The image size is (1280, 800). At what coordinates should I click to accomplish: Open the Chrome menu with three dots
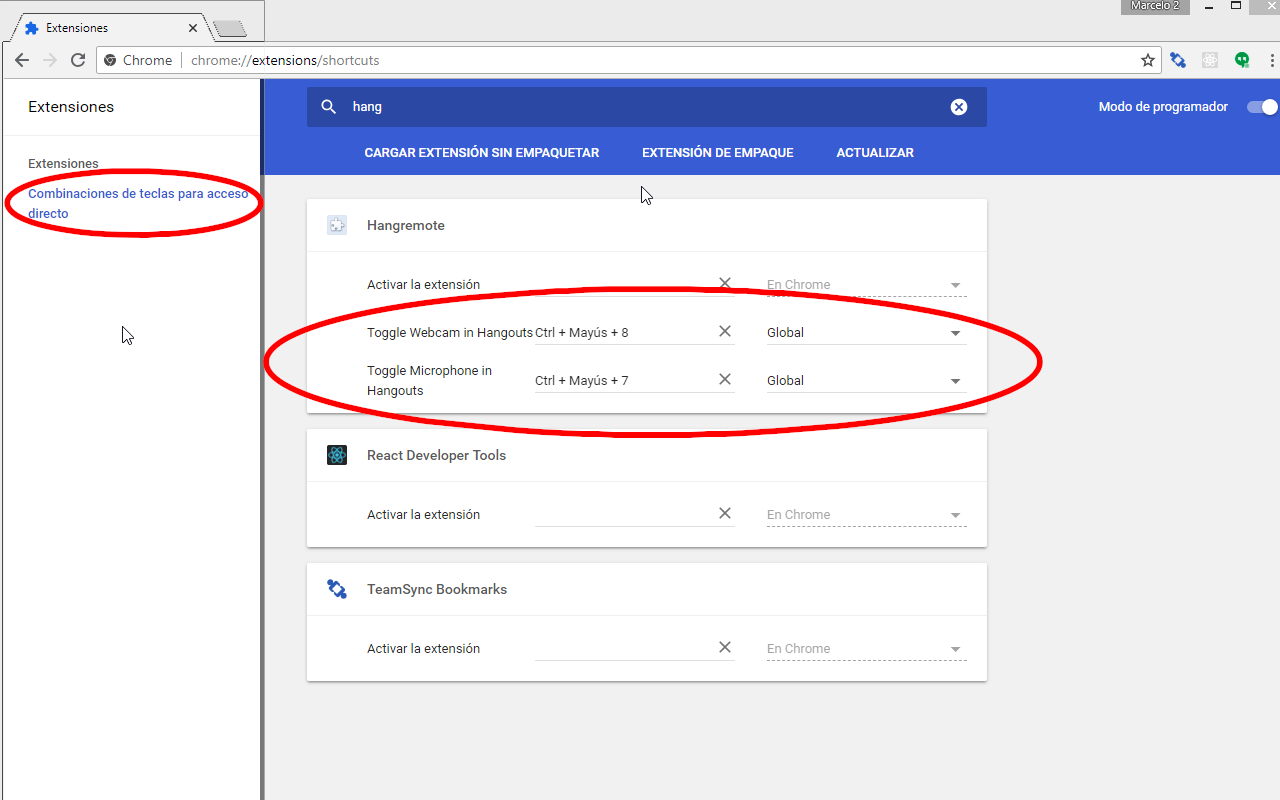[x=1271, y=60]
